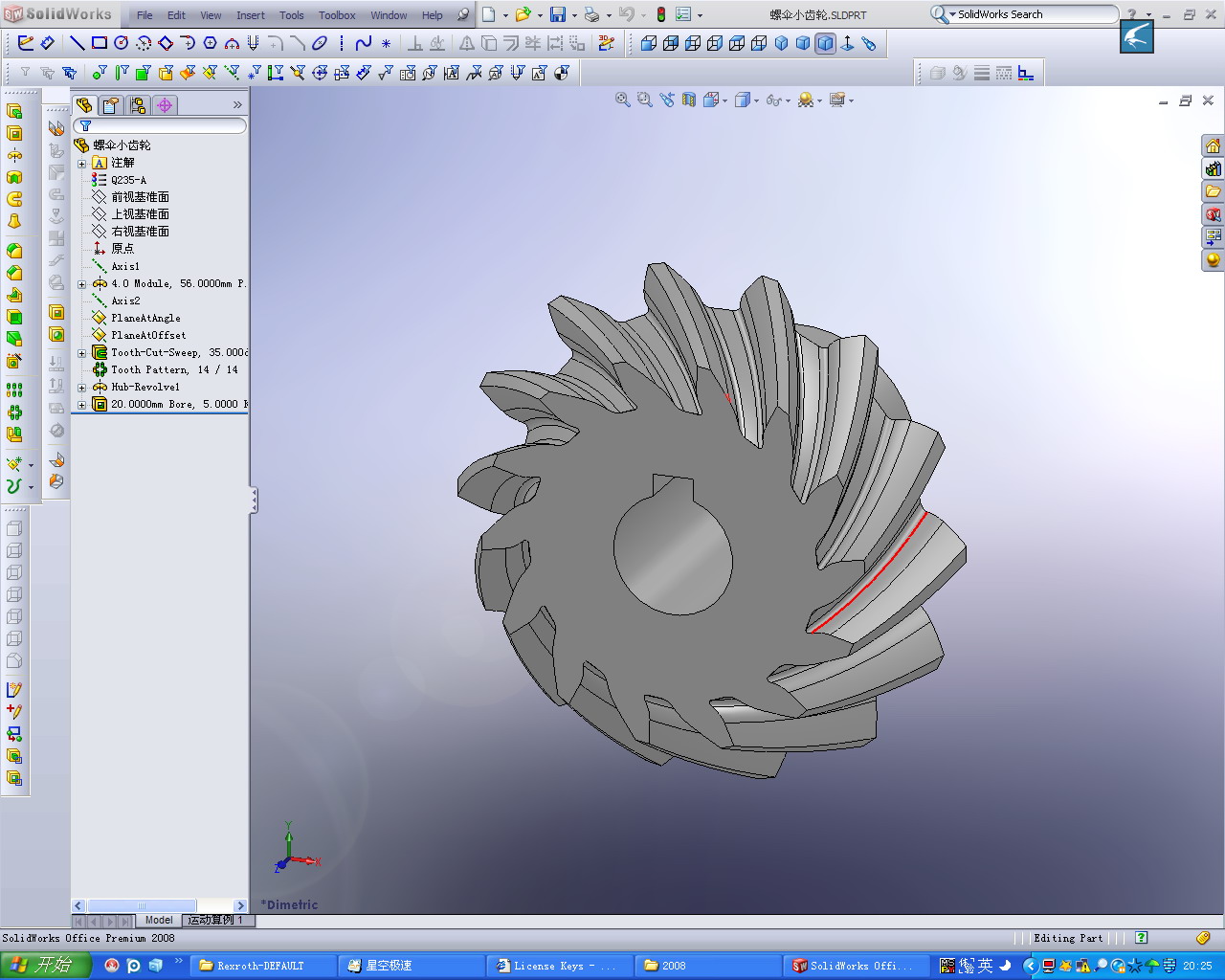Open the Section View tool
1225x980 pixels.
(x=689, y=100)
